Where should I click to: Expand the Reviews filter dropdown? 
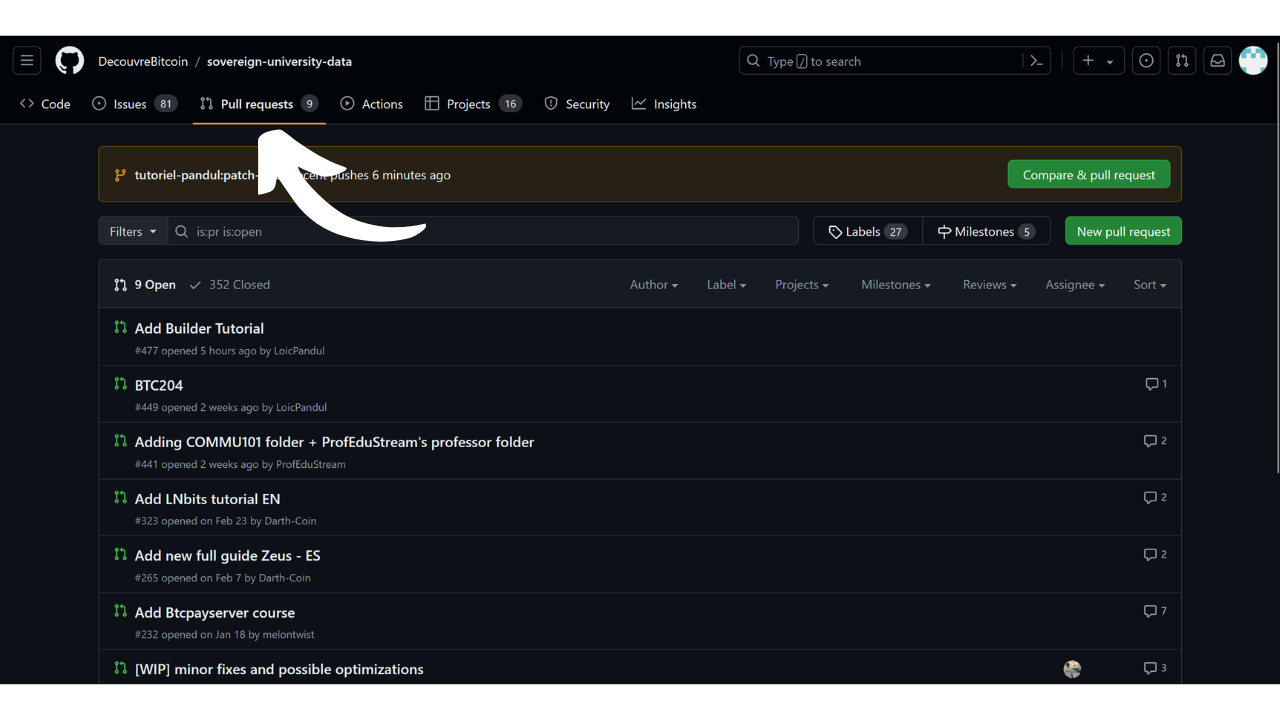pos(990,285)
